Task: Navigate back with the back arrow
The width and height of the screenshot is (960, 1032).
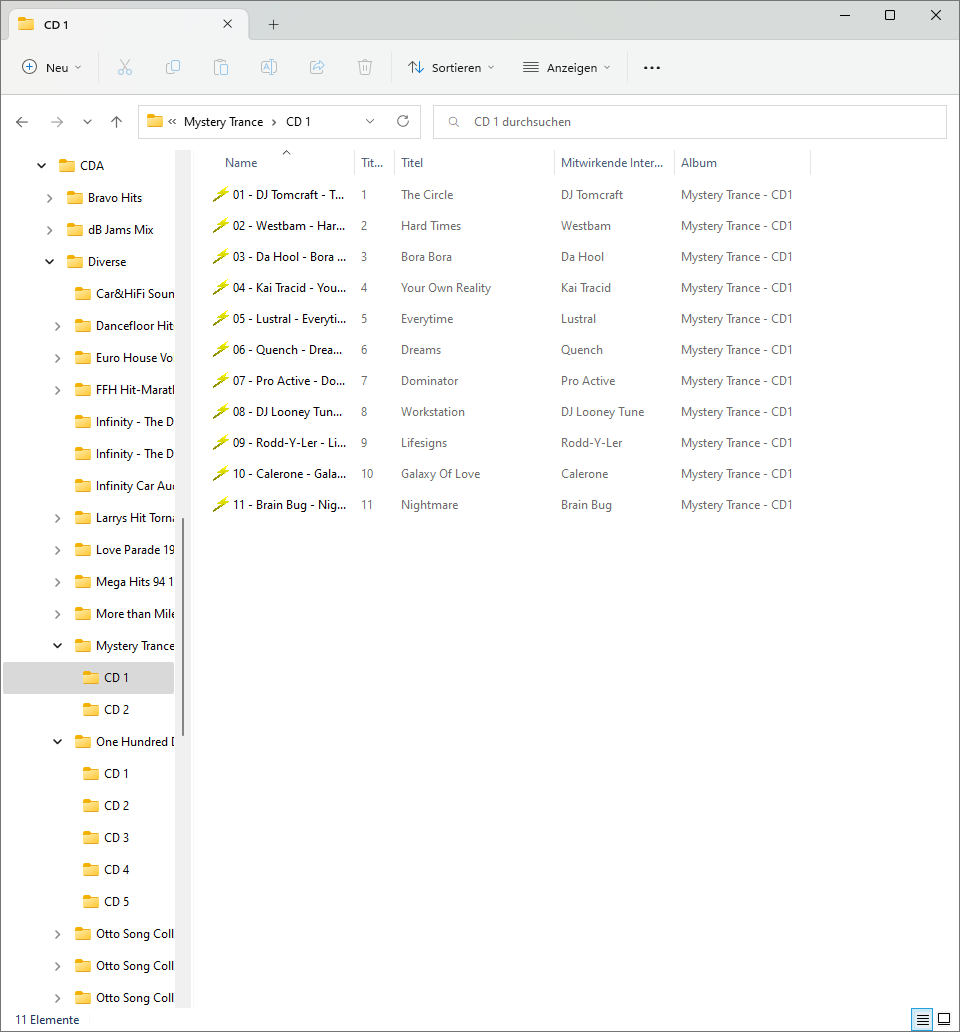Action: tap(22, 121)
